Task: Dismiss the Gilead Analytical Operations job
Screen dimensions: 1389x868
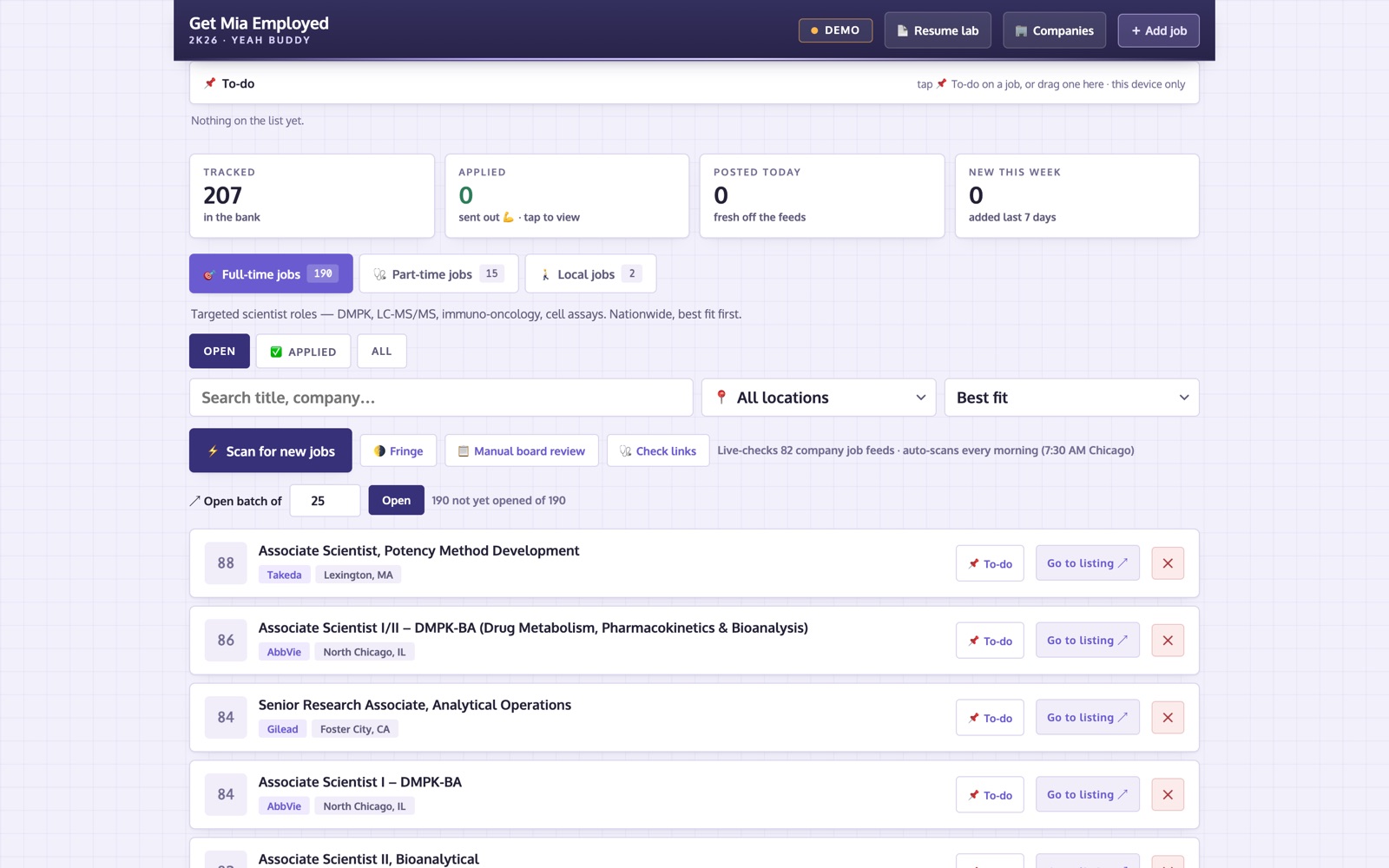Action: tap(1168, 718)
